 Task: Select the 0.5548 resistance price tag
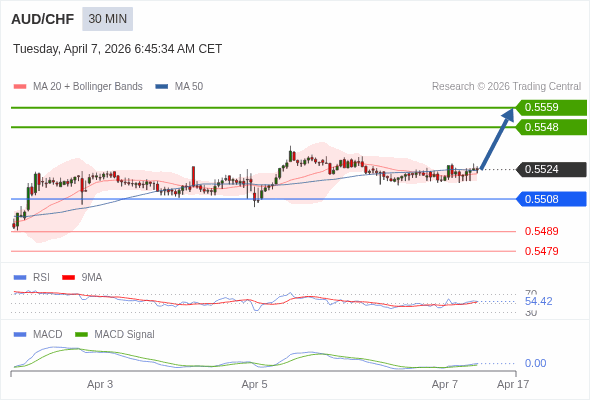click(551, 127)
